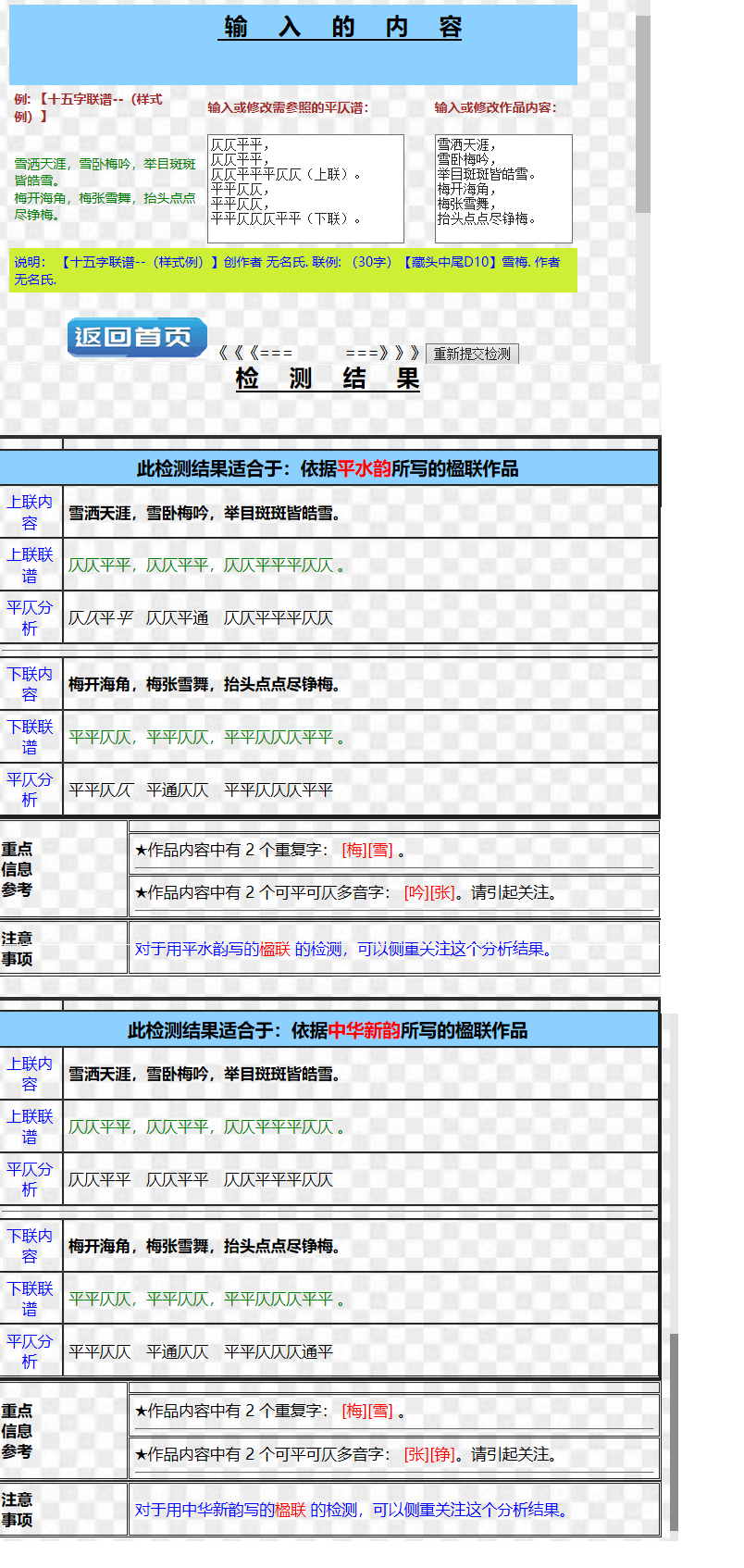744x1568 pixels.
Task: Click the red 平水韵 text in results header
Action: [x=364, y=468]
